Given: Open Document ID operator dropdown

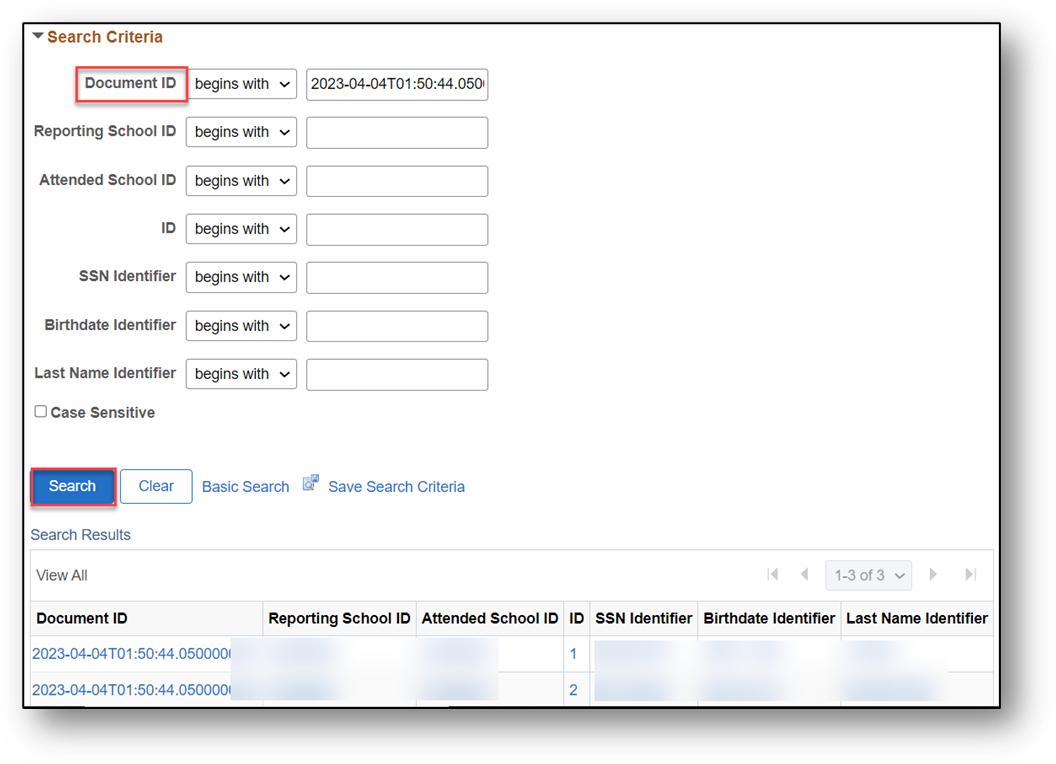Looking at the screenshot, I should point(241,84).
